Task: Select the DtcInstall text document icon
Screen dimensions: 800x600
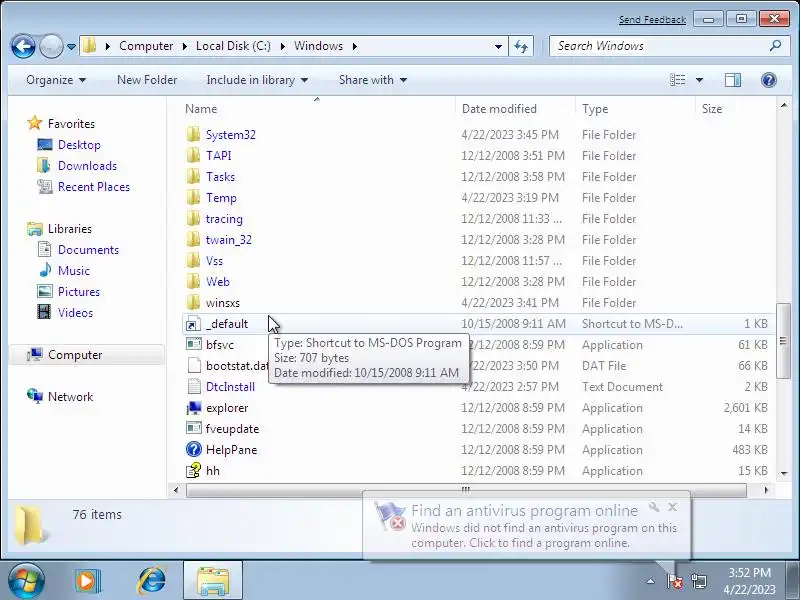Action: click(193, 387)
